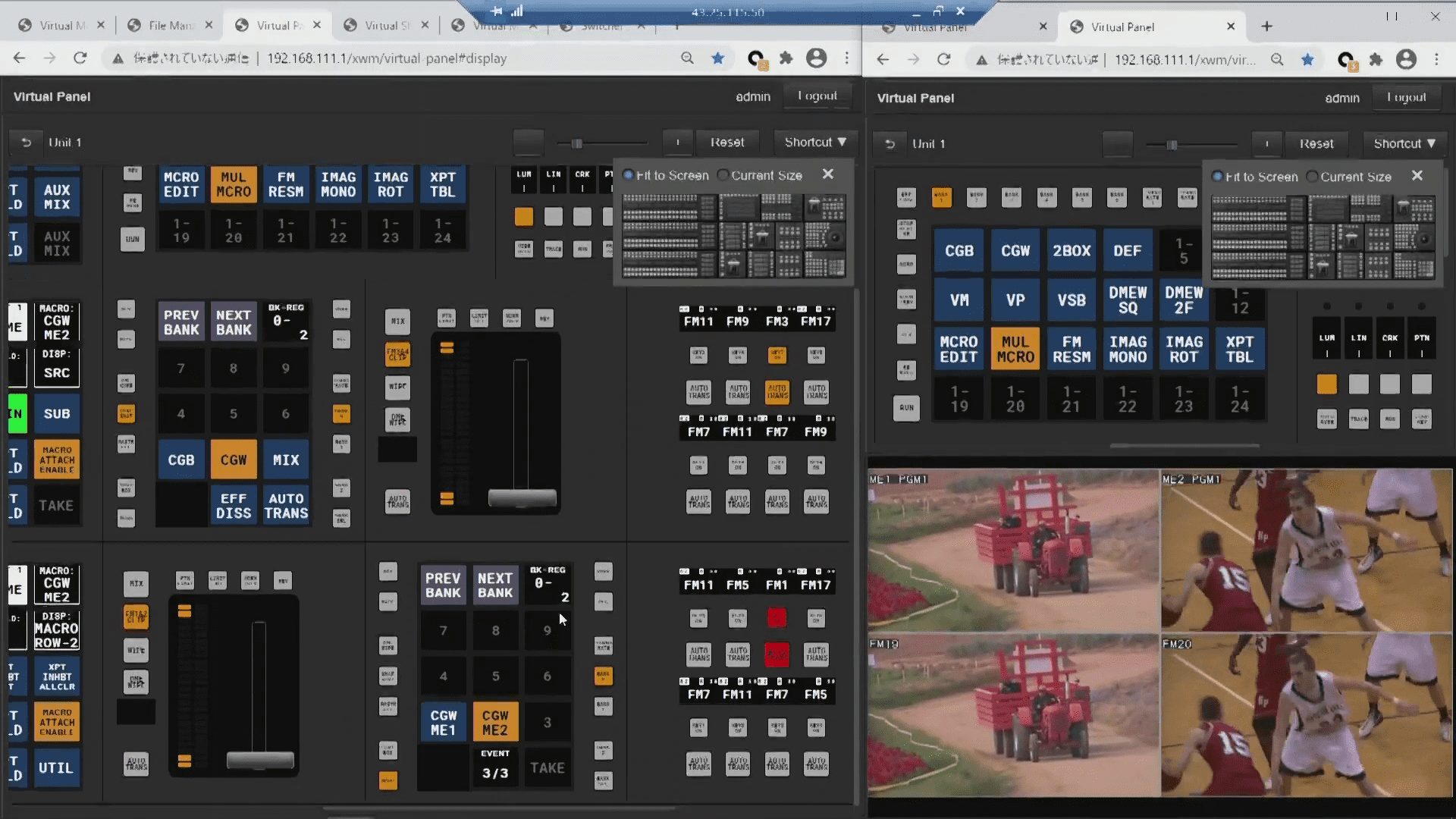Open extensions puzzle icon in right browser
Screen dimensions: 1456x819
pos(1376,59)
